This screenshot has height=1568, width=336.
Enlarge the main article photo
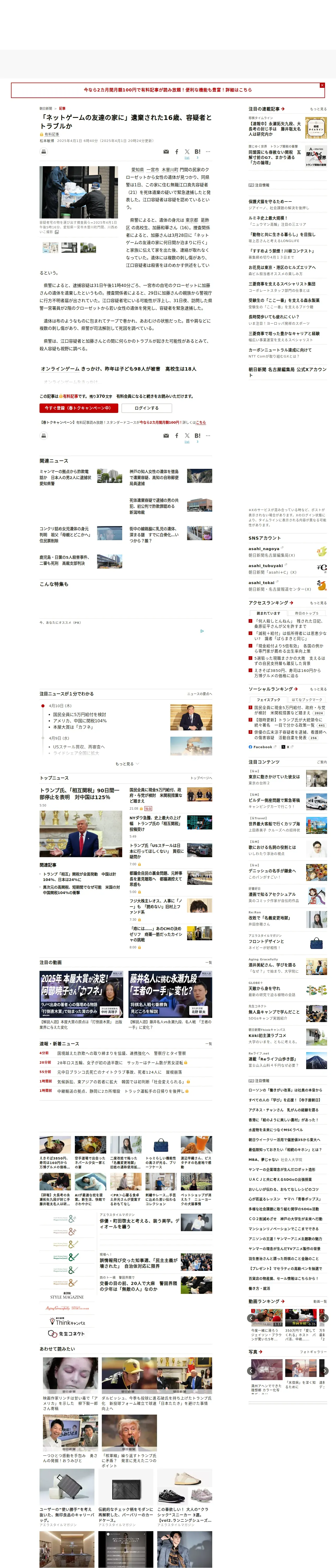pos(79,192)
